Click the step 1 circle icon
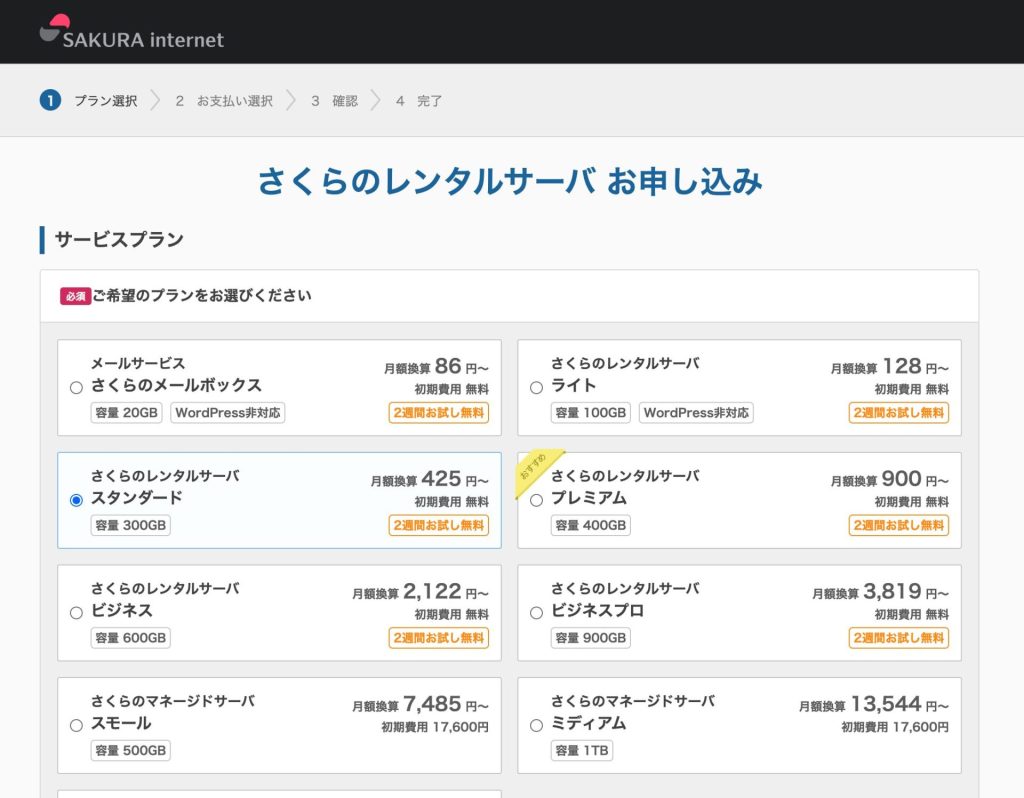 [50, 100]
